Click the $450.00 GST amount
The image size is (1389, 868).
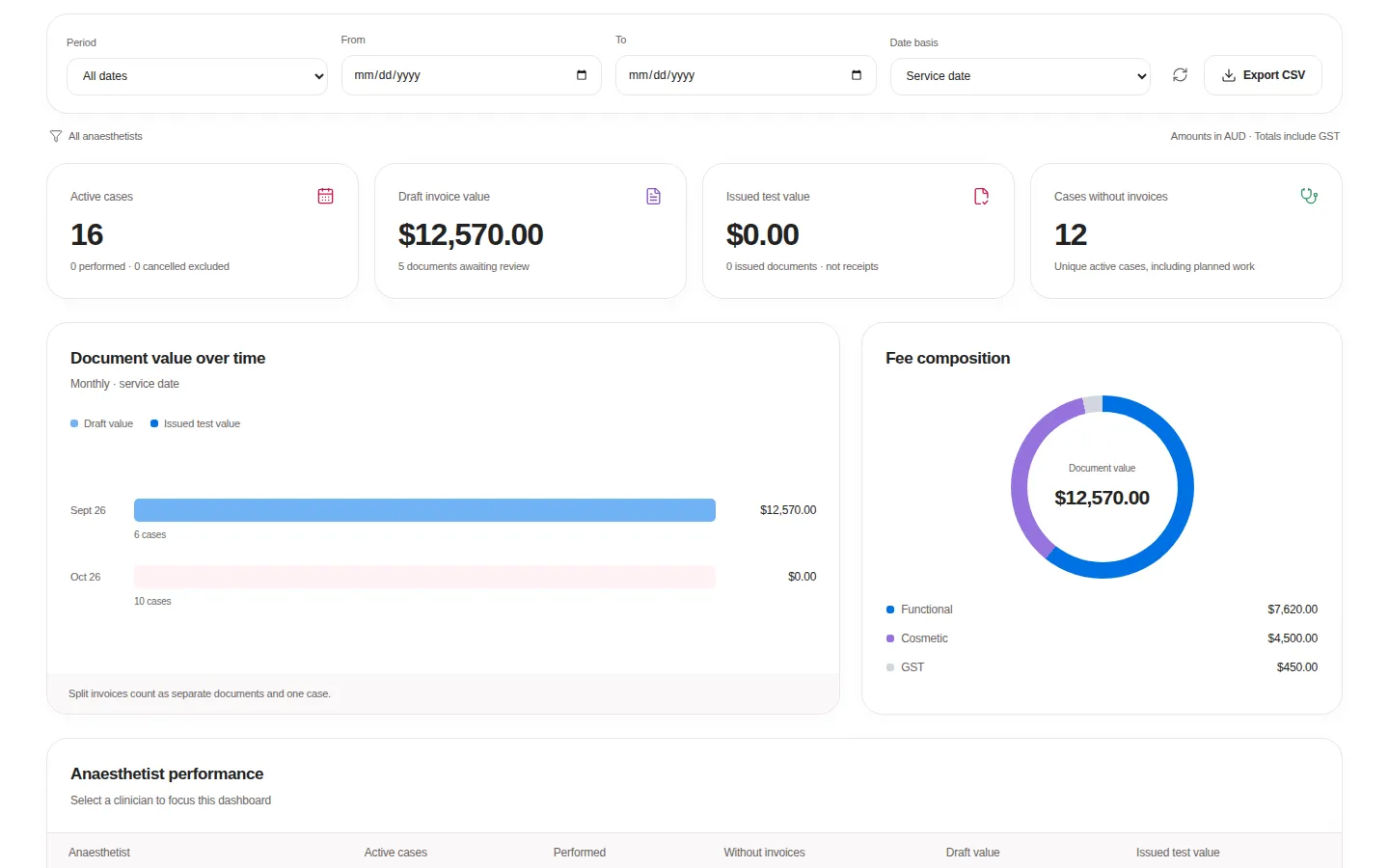pyautogui.click(x=1297, y=667)
